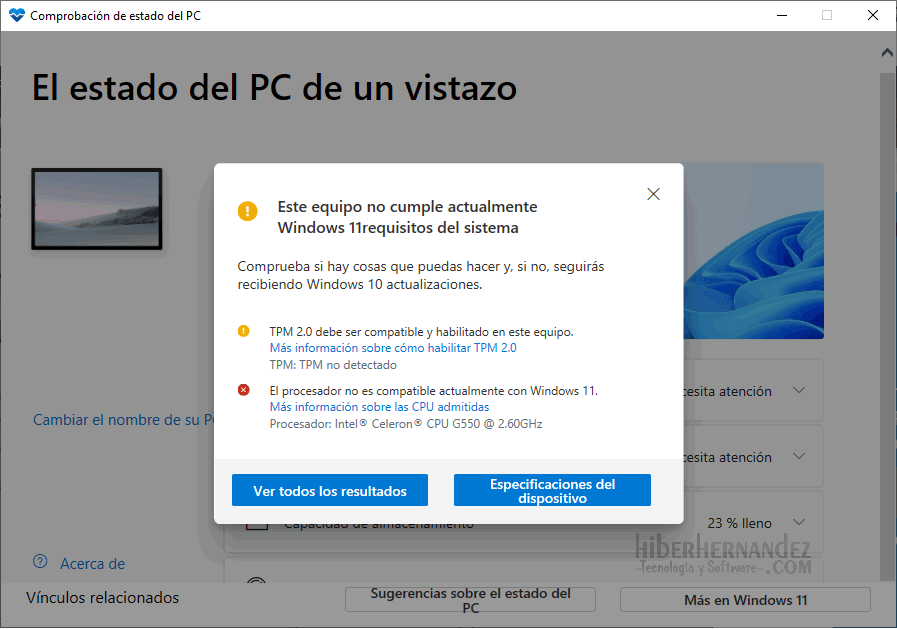Click the yellow warning icon beside TPM 2.0
Viewport: 897px width, 629px height.
click(244, 331)
